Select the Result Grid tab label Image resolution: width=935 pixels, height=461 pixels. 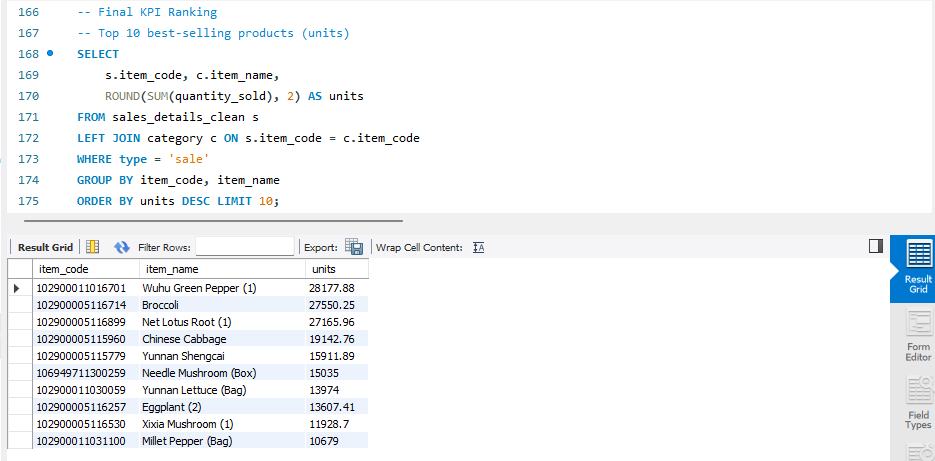coord(45,247)
